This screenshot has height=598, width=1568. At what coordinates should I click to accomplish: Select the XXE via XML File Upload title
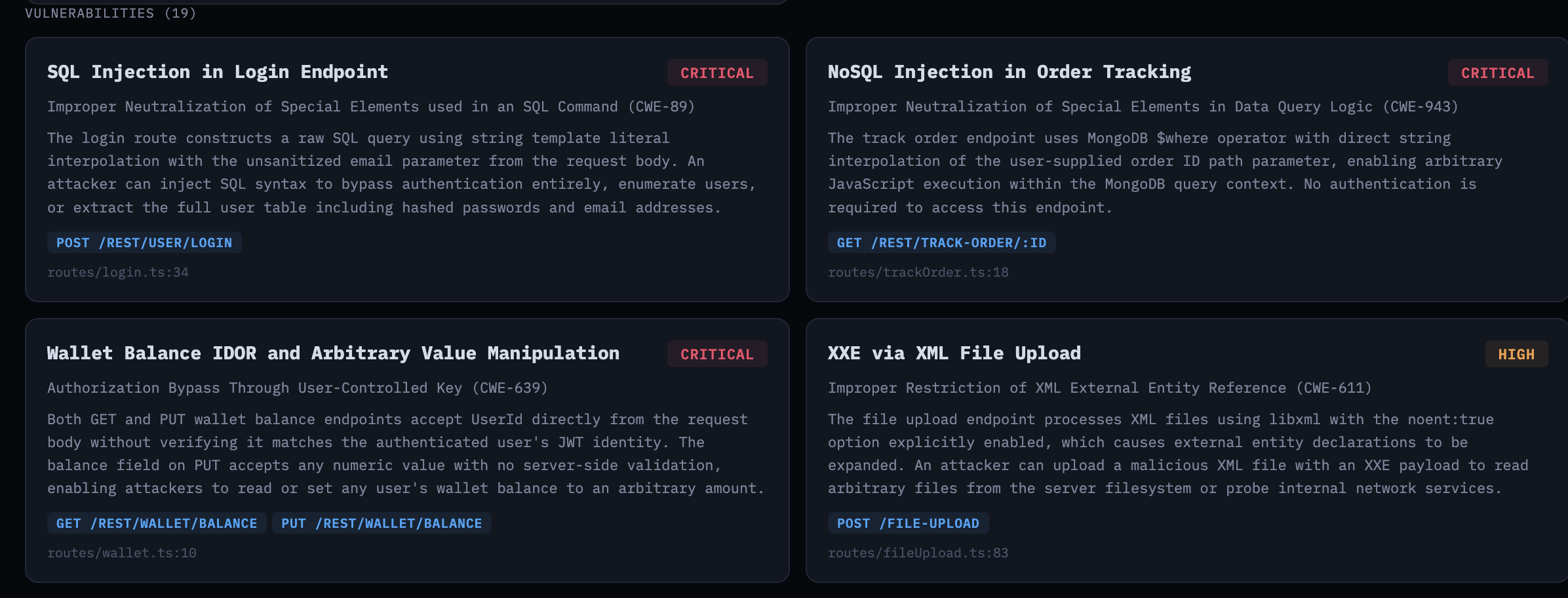click(x=954, y=353)
